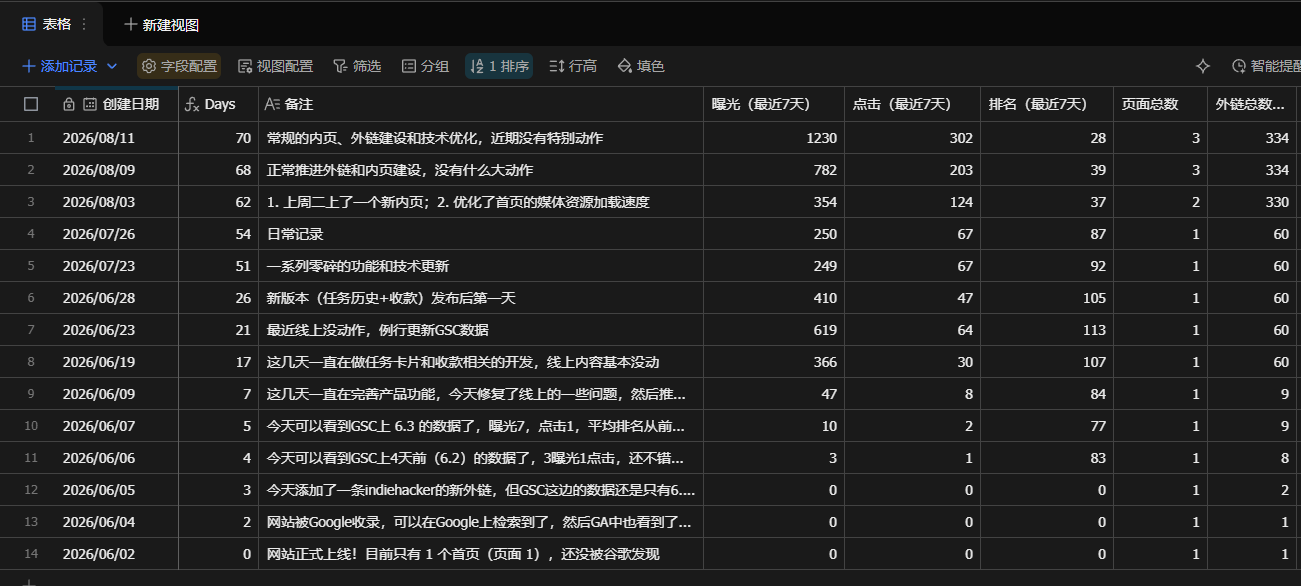The height and width of the screenshot is (586, 1301).
Task: Click the sparkle AI icon
Action: [1203, 66]
